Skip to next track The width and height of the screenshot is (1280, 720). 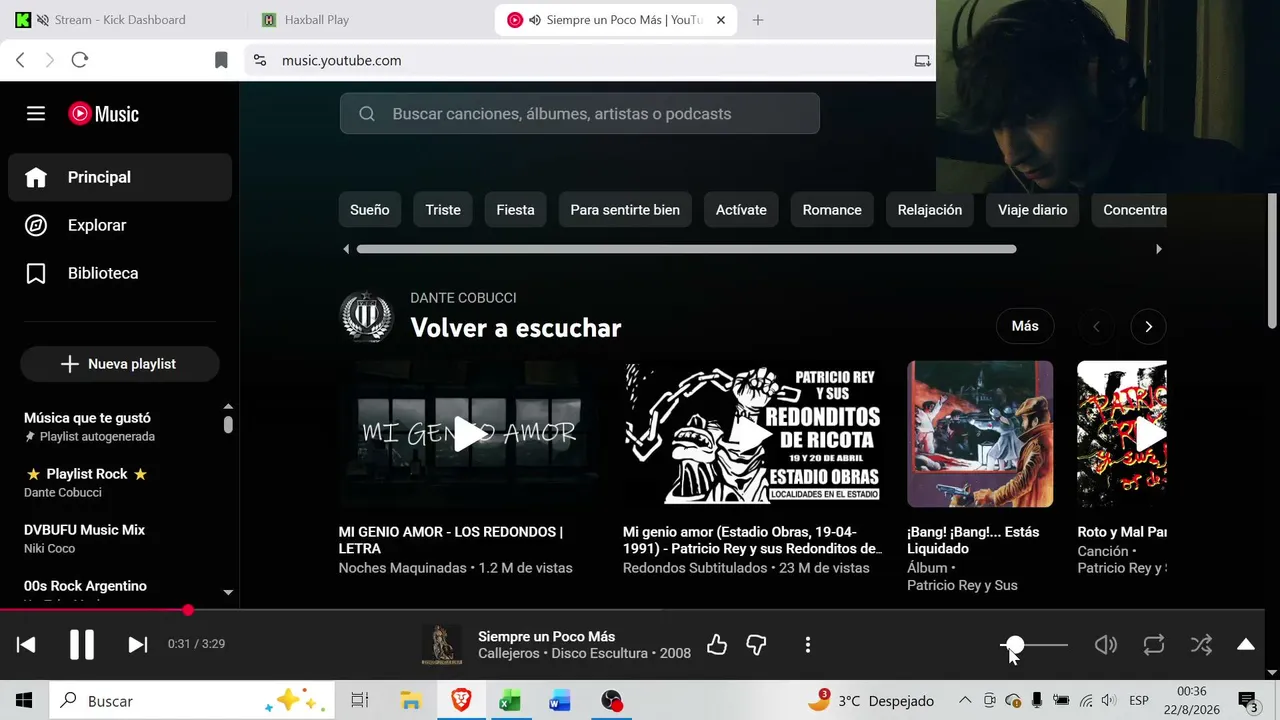[138, 645]
